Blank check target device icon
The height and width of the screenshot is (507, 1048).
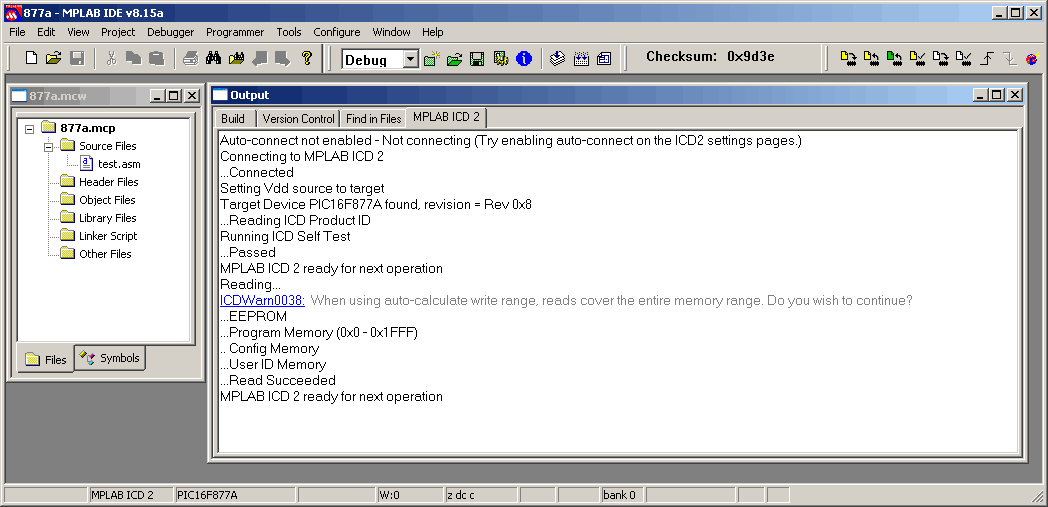[963, 59]
